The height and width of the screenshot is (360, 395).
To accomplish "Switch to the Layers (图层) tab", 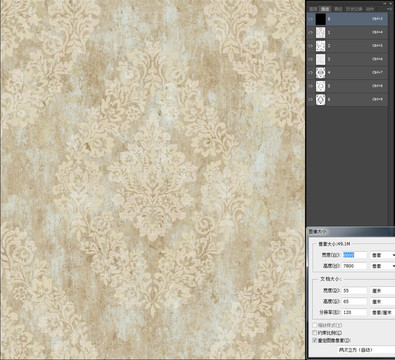I will click(313, 9).
